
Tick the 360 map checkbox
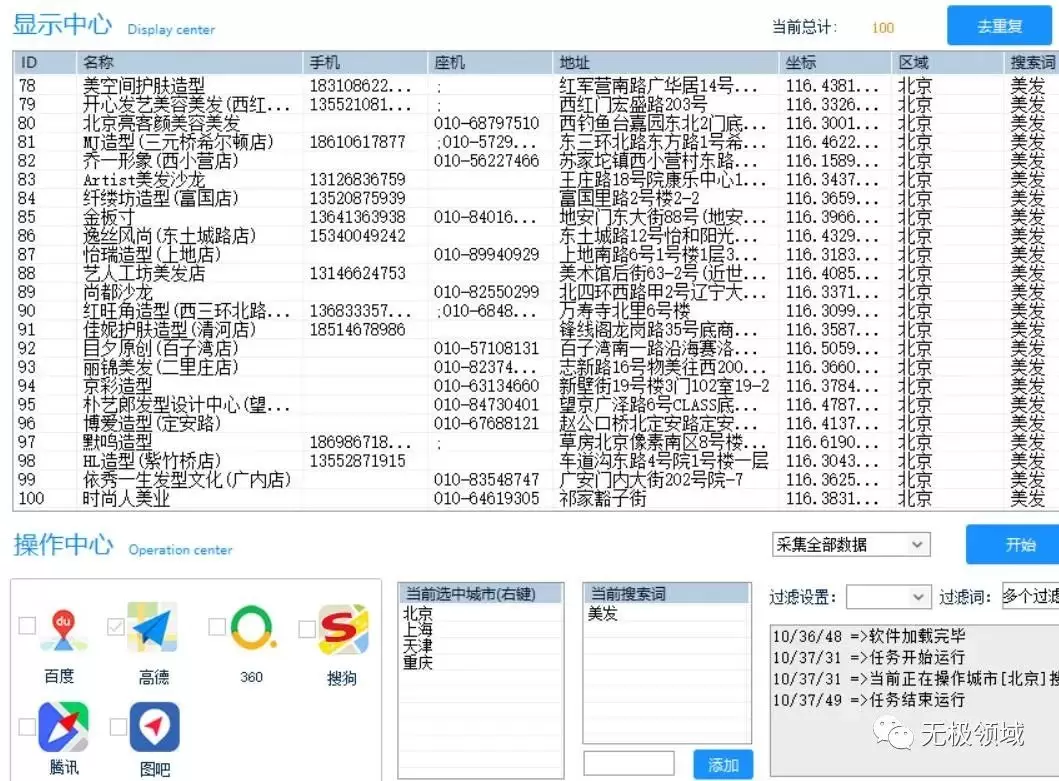[217, 626]
